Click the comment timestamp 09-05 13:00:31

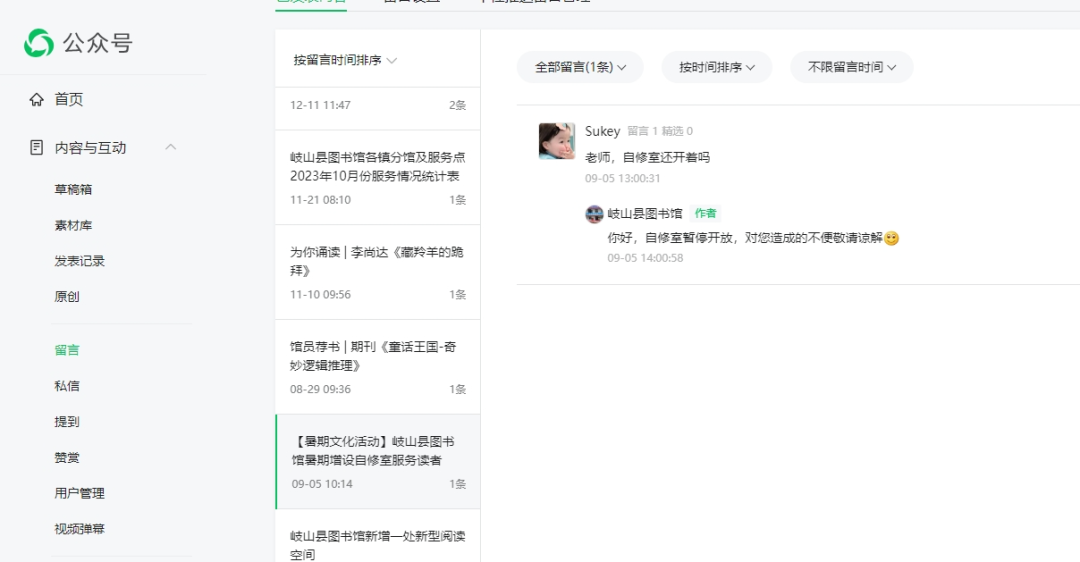[x=623, y=178]
